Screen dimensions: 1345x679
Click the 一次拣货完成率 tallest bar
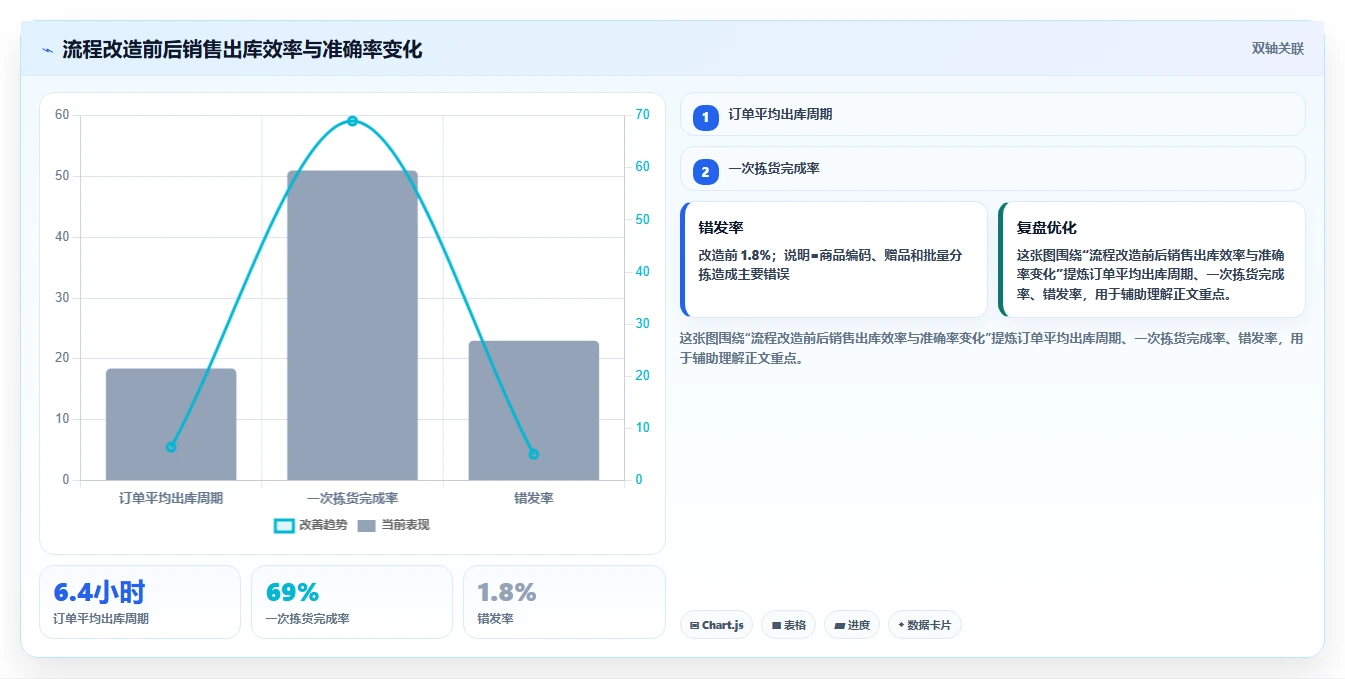pos(352,325)
